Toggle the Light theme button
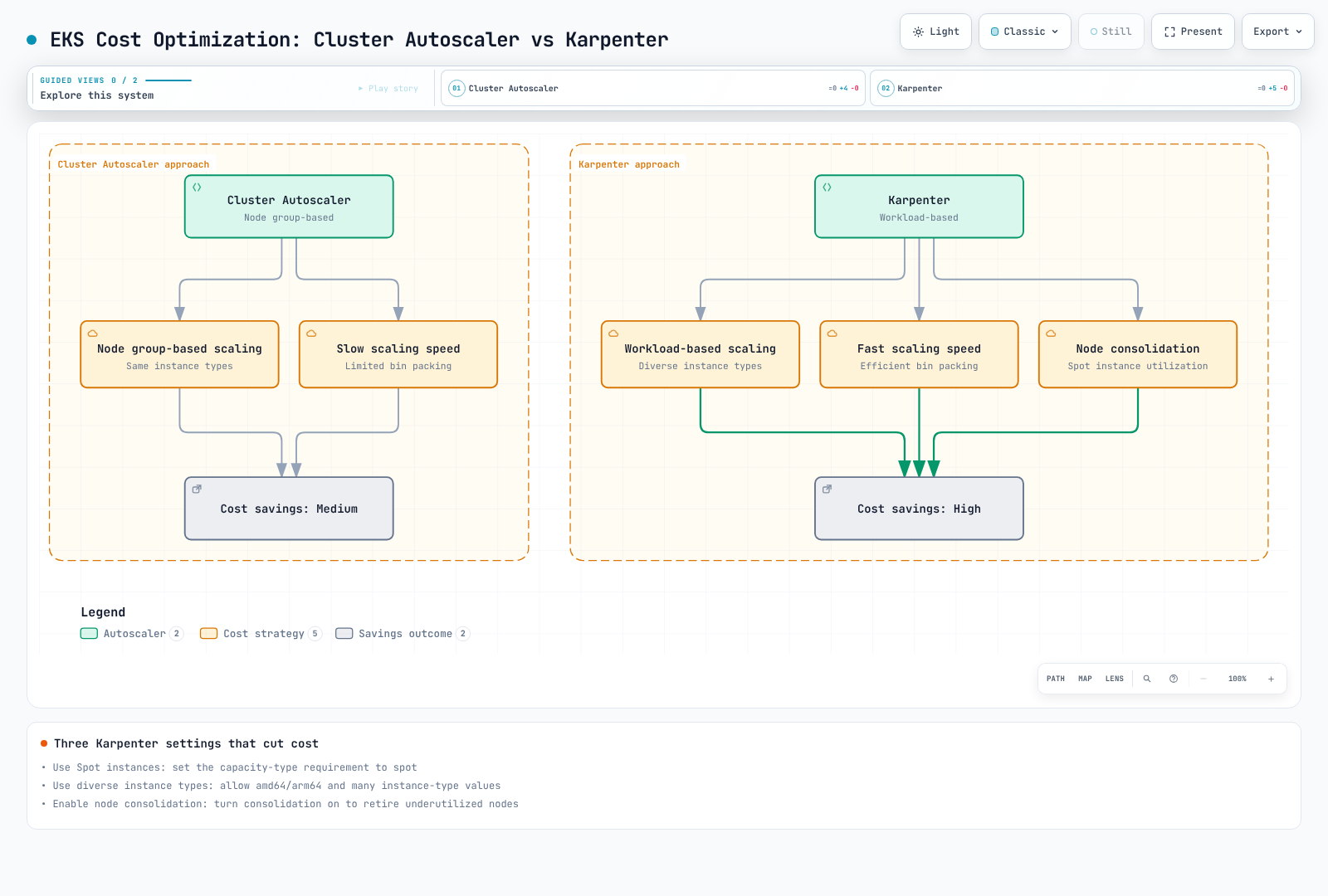 (x=935, y=32)
